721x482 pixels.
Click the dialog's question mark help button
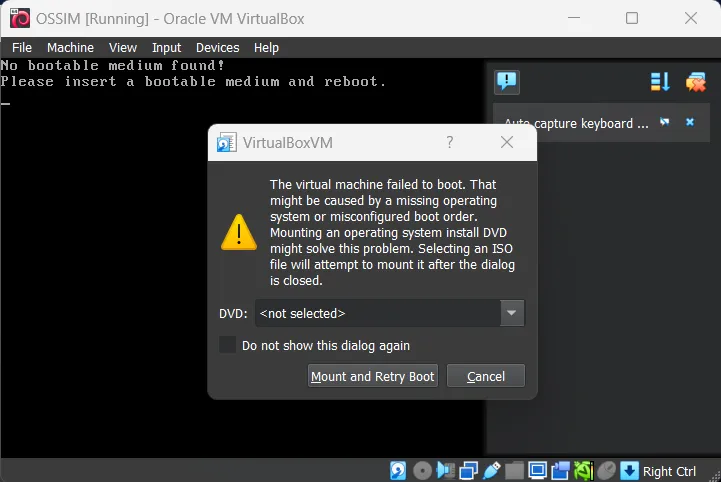[449, 142]
